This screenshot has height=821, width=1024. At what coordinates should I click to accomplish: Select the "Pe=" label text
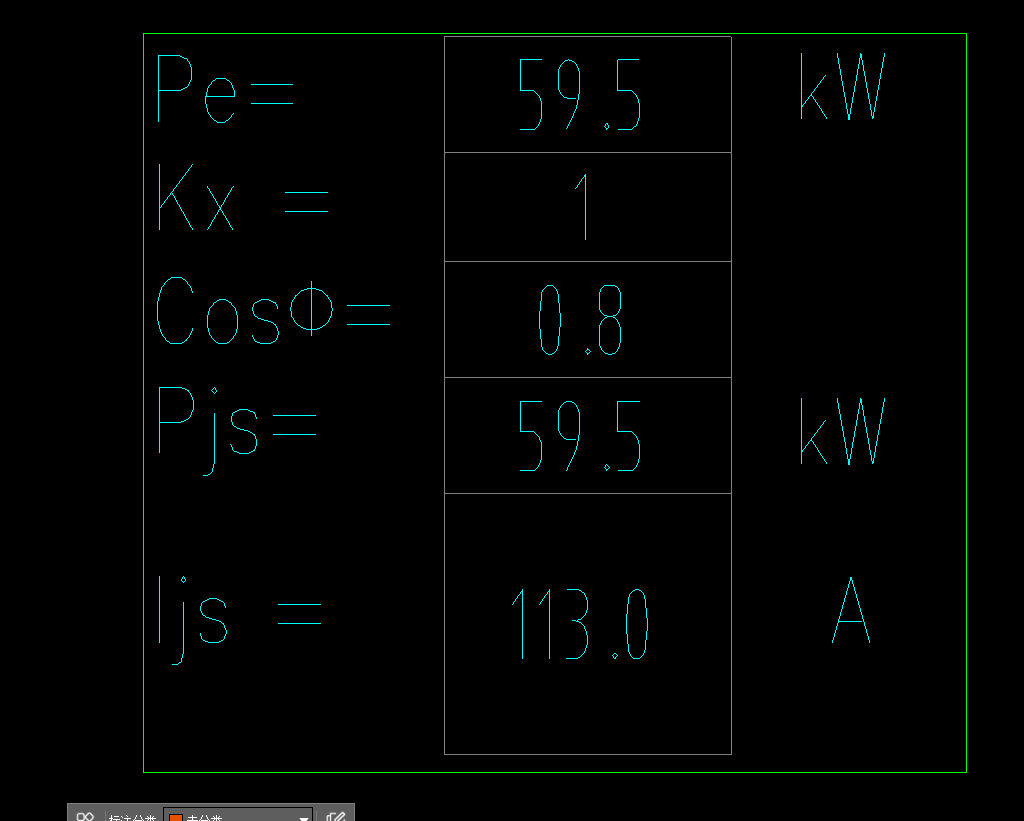(225, 89)
